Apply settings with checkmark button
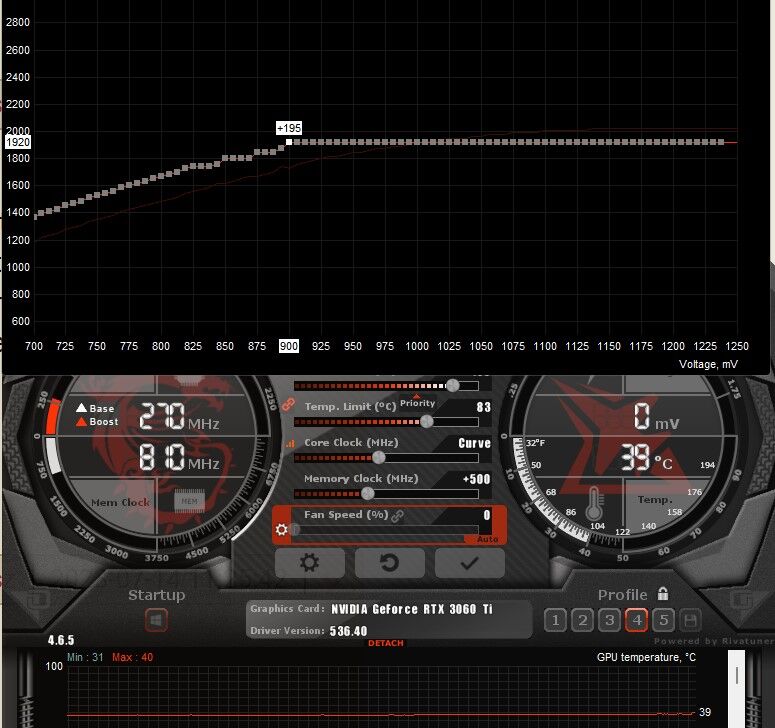This screenshot has width=775, height=728. click(x=470, y=562)
